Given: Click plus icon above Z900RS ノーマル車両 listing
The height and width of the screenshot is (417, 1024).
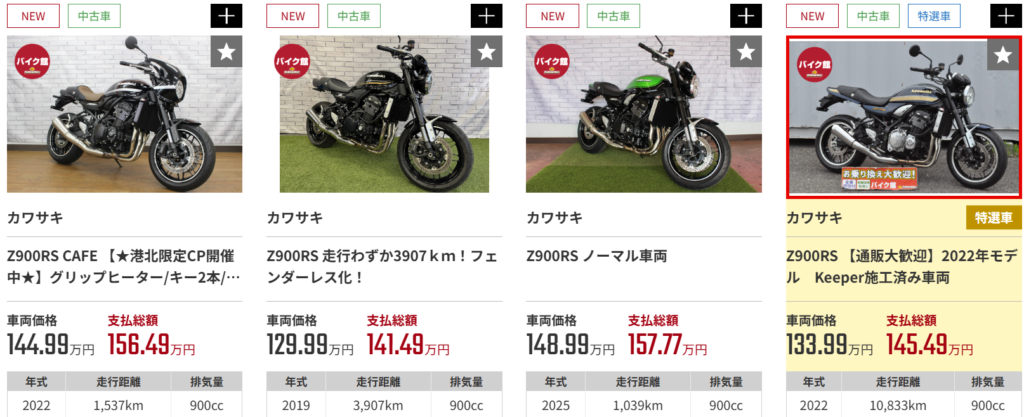Looking at the screenshot, I should click(x=746, y=16).
